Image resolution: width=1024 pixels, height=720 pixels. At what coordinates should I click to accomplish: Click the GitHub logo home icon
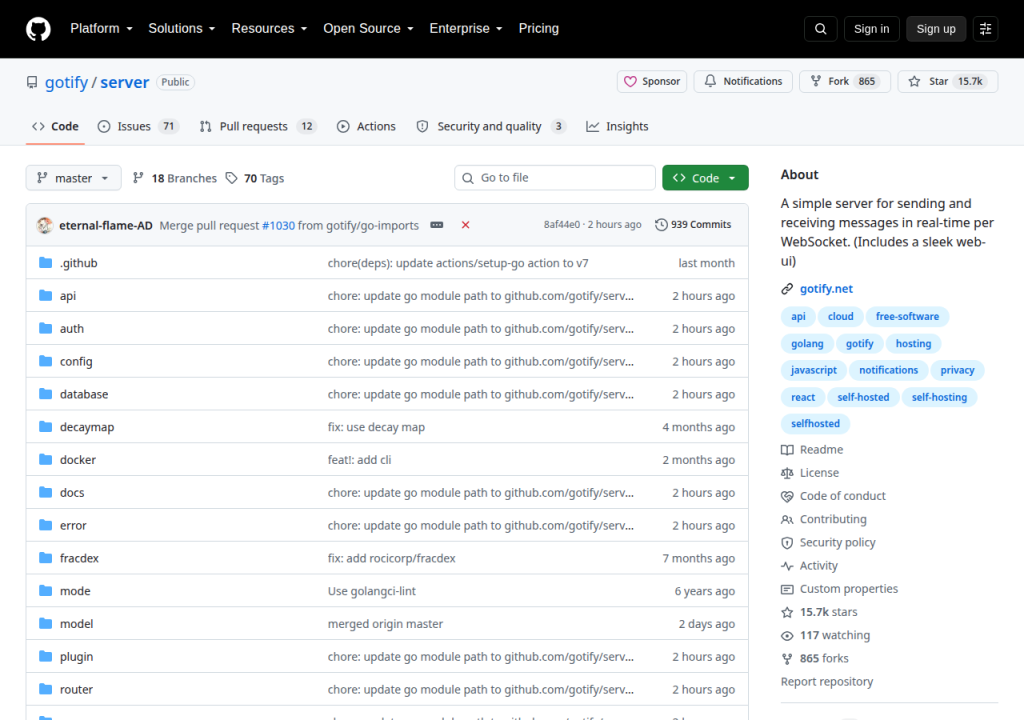(38, 29)
